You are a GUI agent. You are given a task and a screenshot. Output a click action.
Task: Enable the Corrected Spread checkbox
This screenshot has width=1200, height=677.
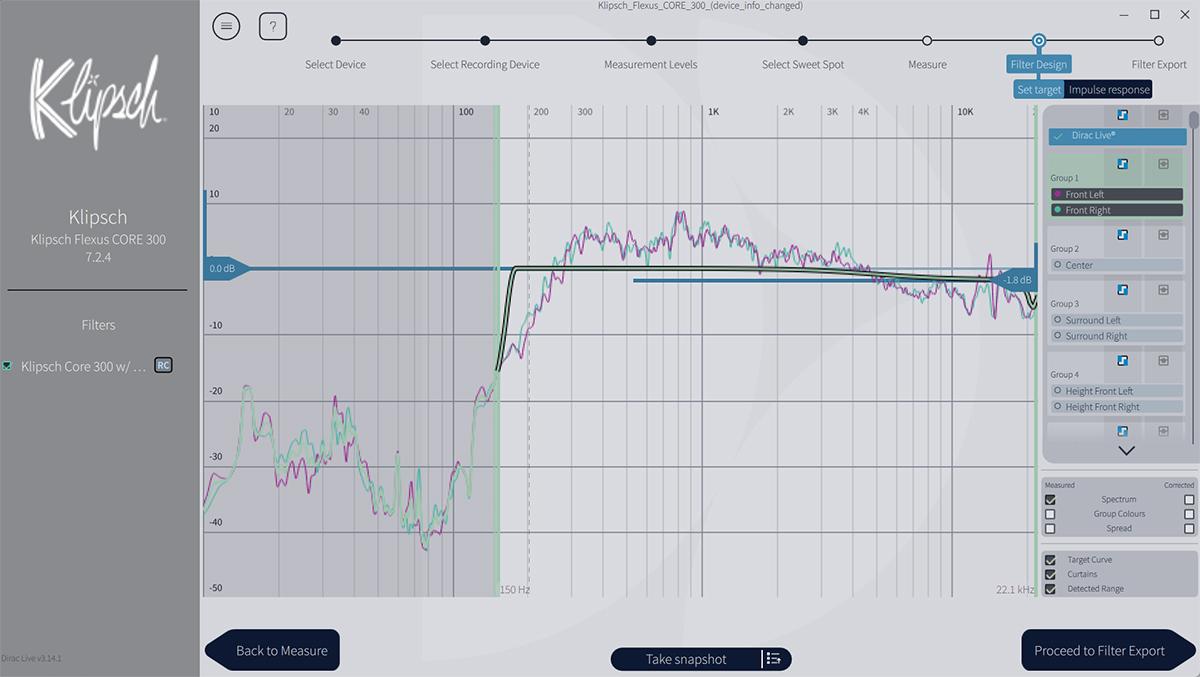[x=1189, y=528]
